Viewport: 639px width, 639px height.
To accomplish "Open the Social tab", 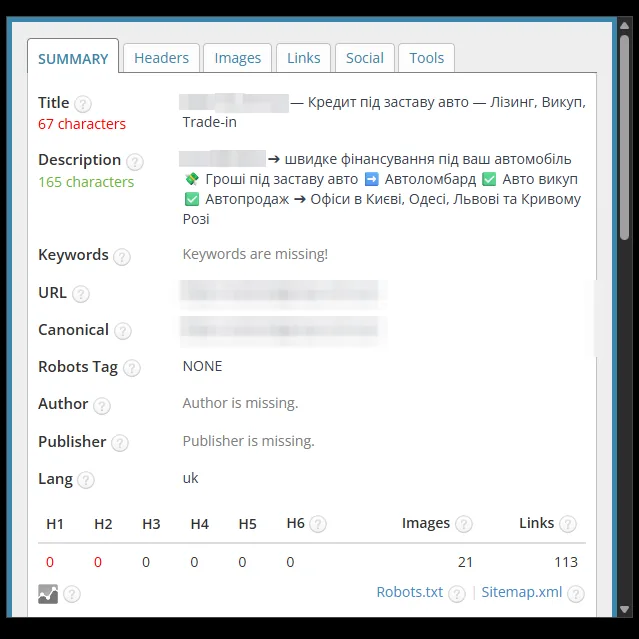I will point(365,58).
